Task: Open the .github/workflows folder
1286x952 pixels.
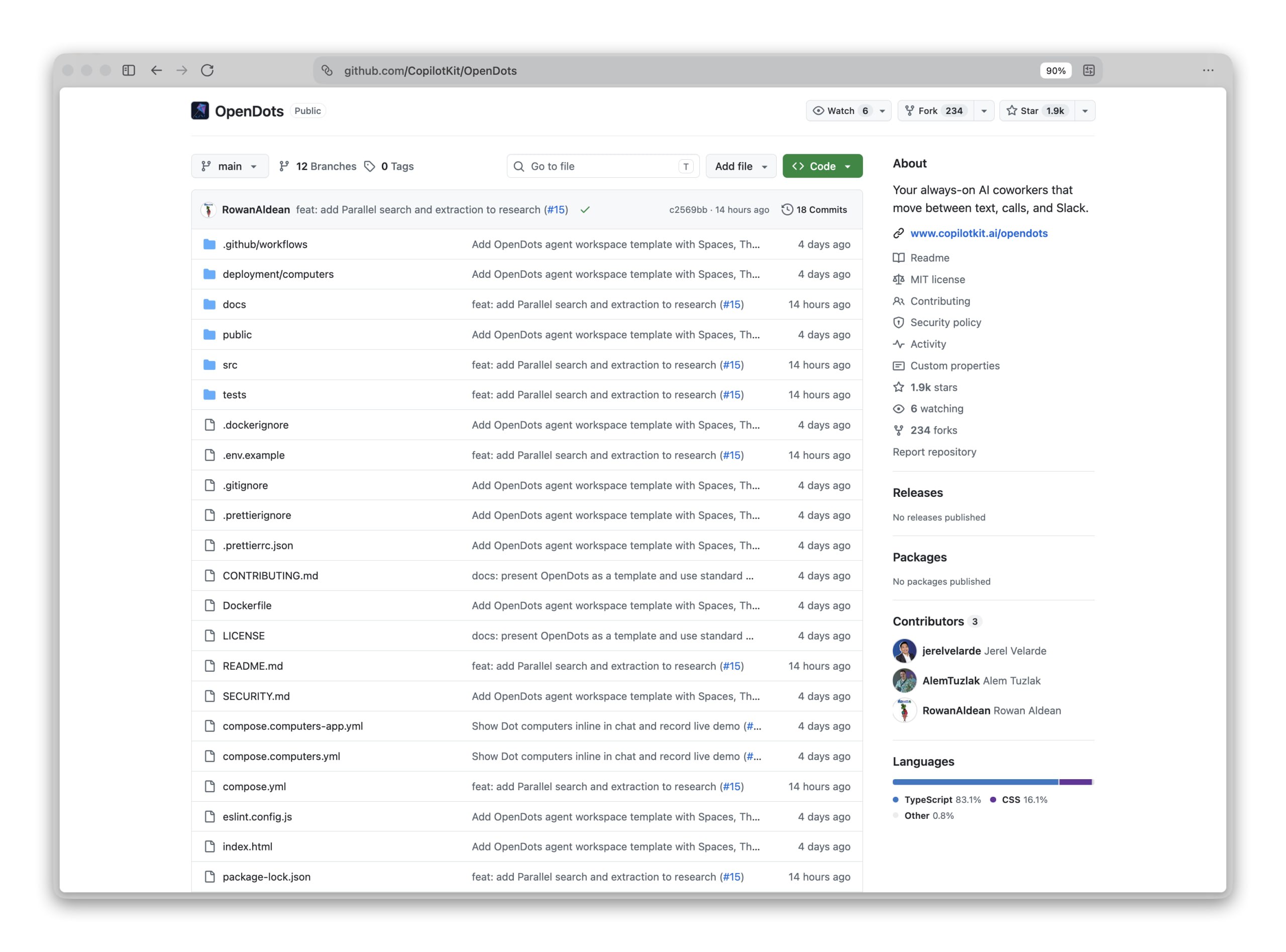Action: coord(265,244)
